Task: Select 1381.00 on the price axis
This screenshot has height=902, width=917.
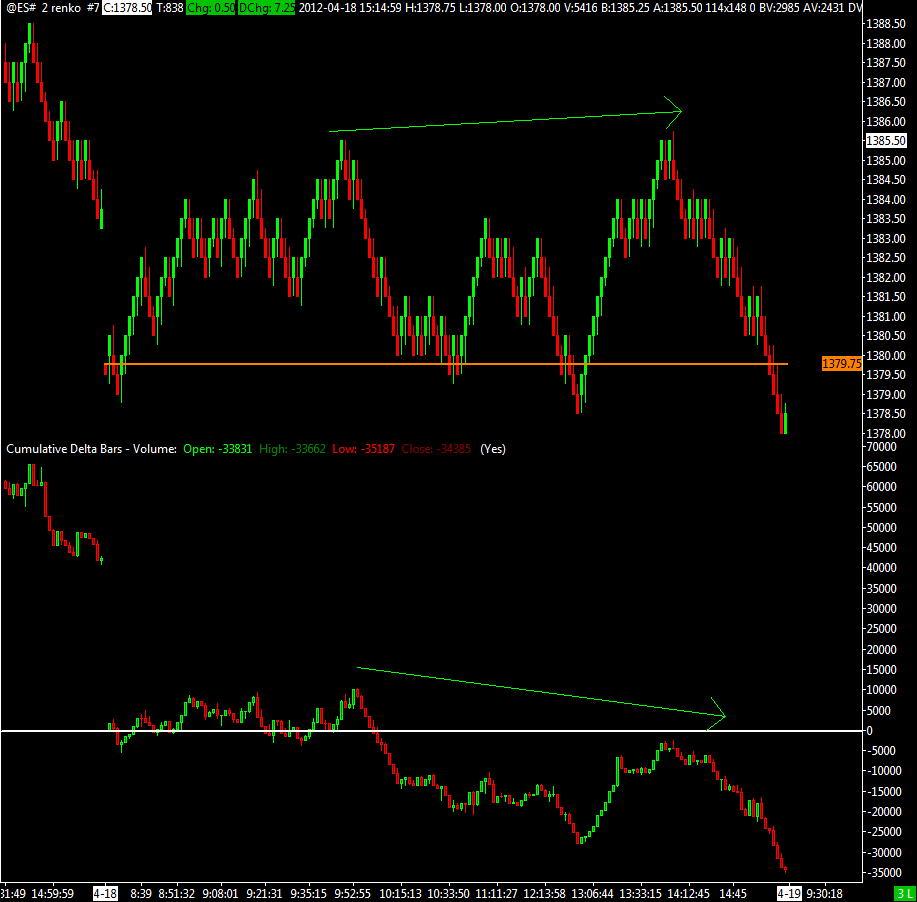Action: click(x=886, y=316)
